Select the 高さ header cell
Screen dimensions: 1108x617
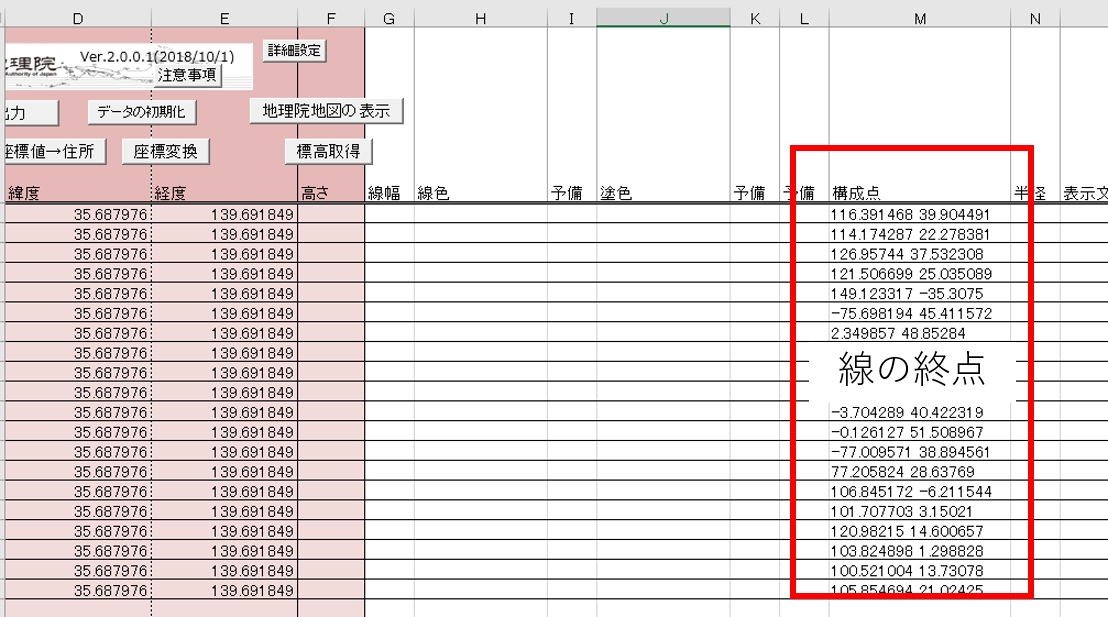tap(331, 193)
